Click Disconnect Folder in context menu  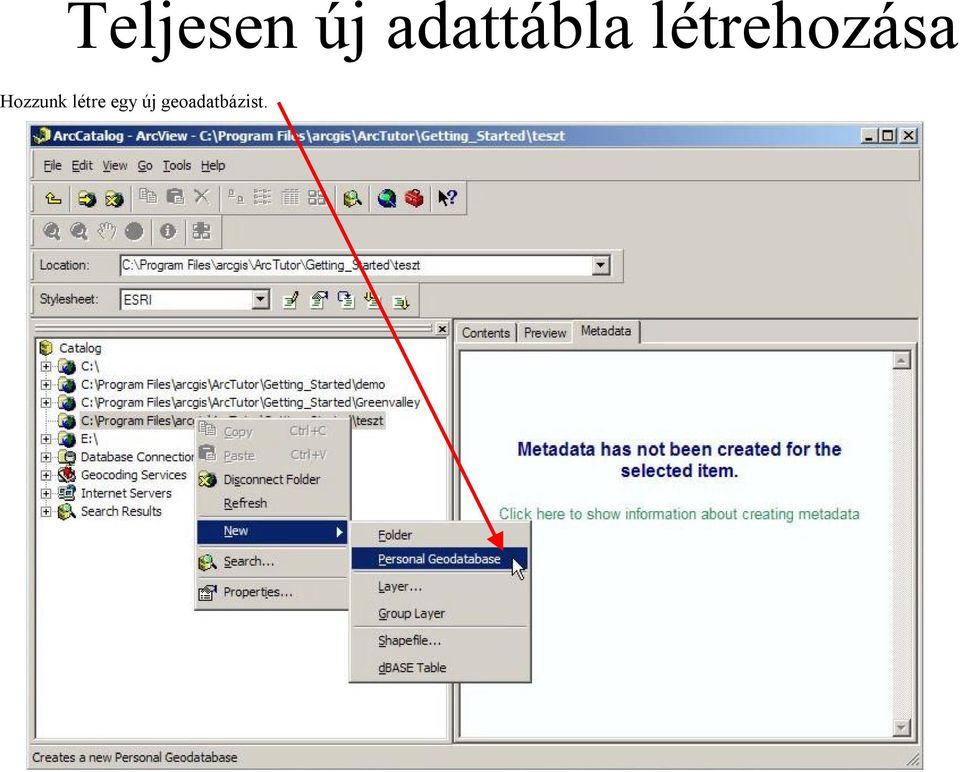272,479
